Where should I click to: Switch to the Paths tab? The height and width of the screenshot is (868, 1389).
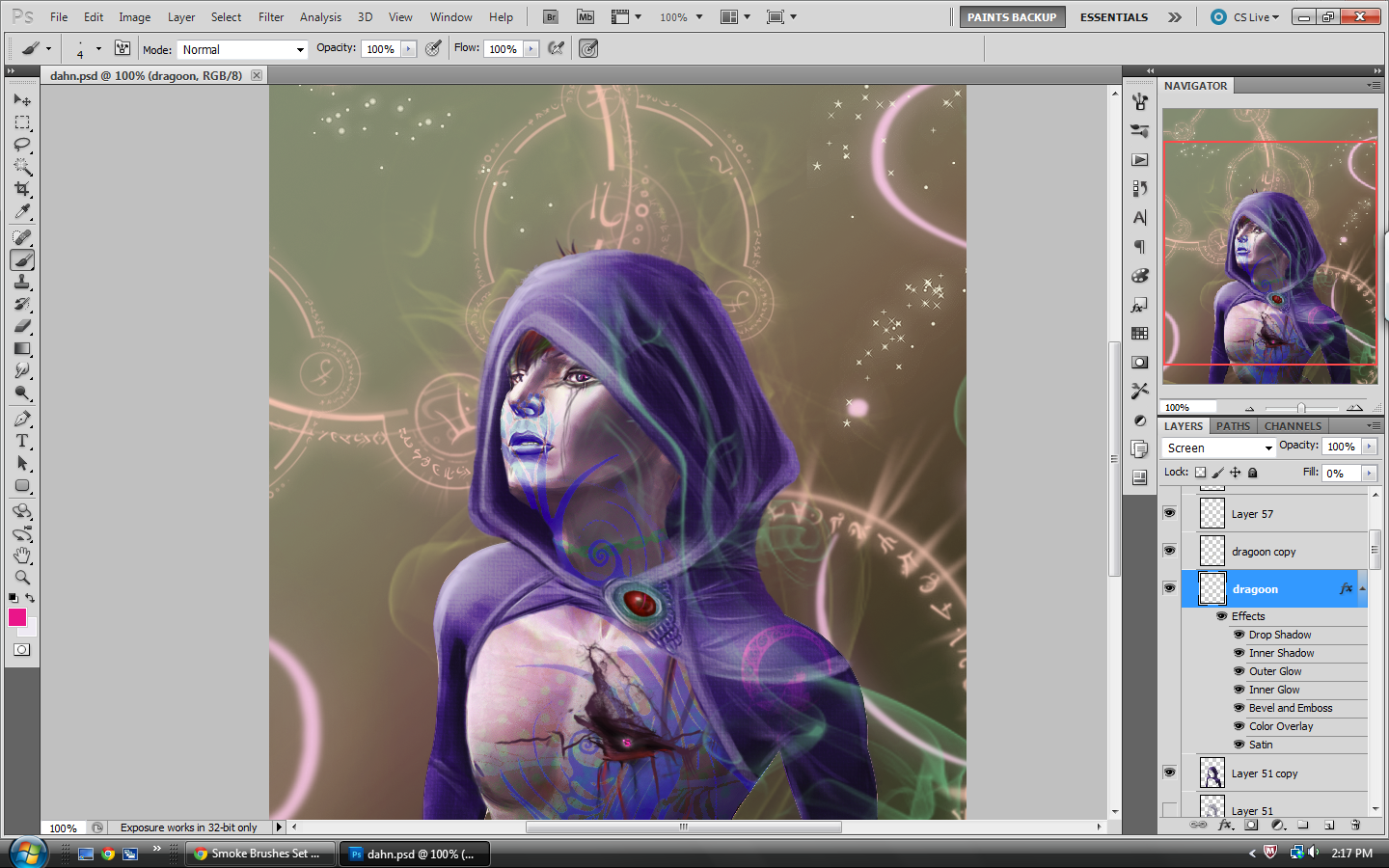1233,425
